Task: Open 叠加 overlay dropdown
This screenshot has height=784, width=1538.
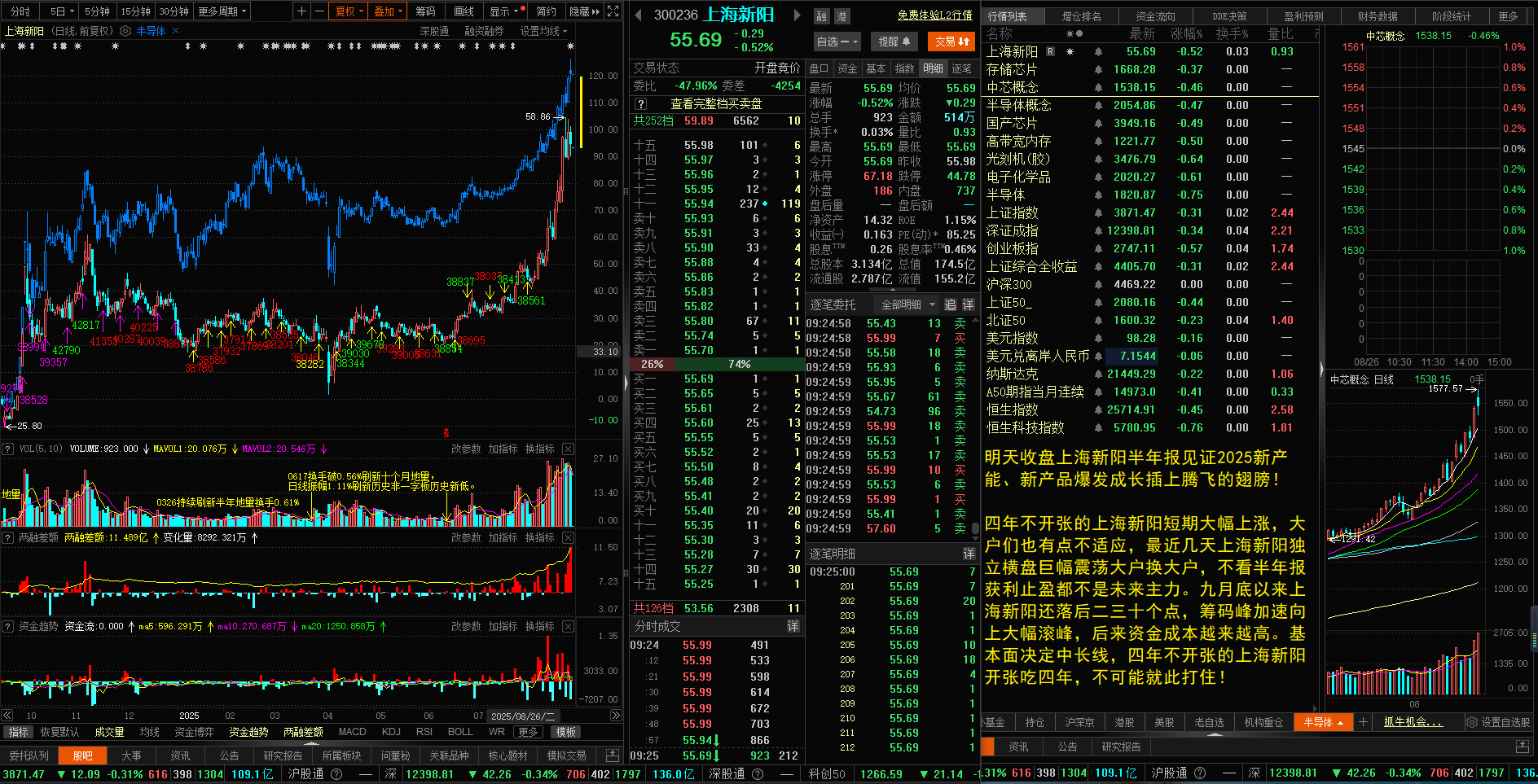Action: click(389, 11)
